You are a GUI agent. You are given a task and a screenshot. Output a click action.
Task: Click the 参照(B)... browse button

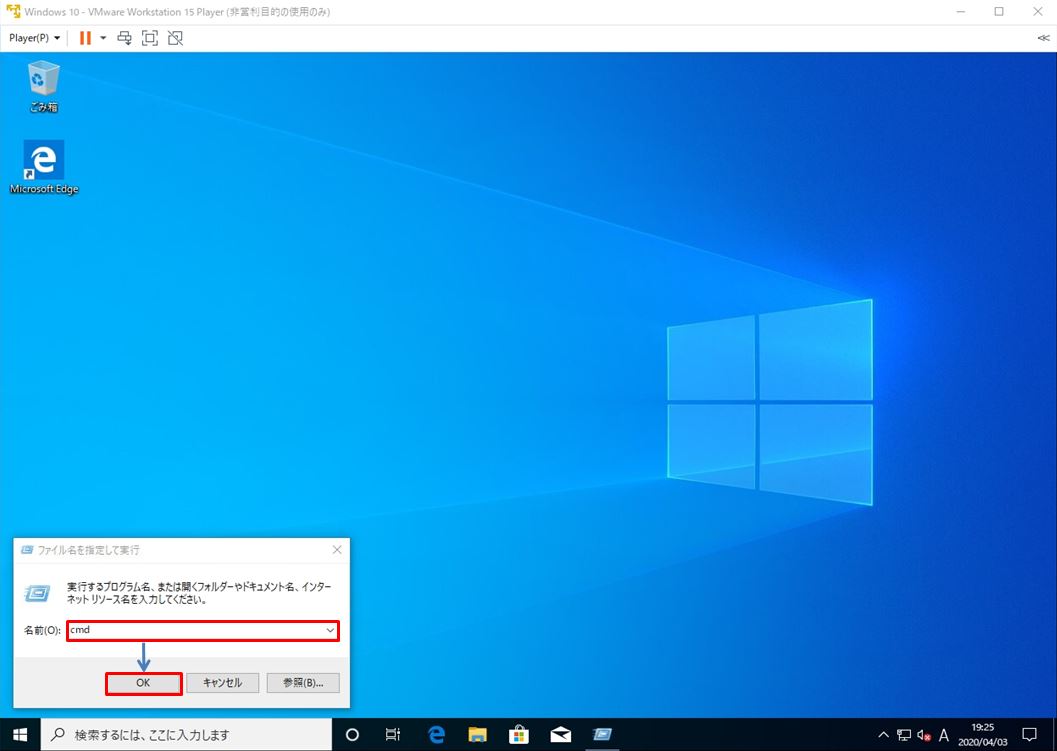303,683
